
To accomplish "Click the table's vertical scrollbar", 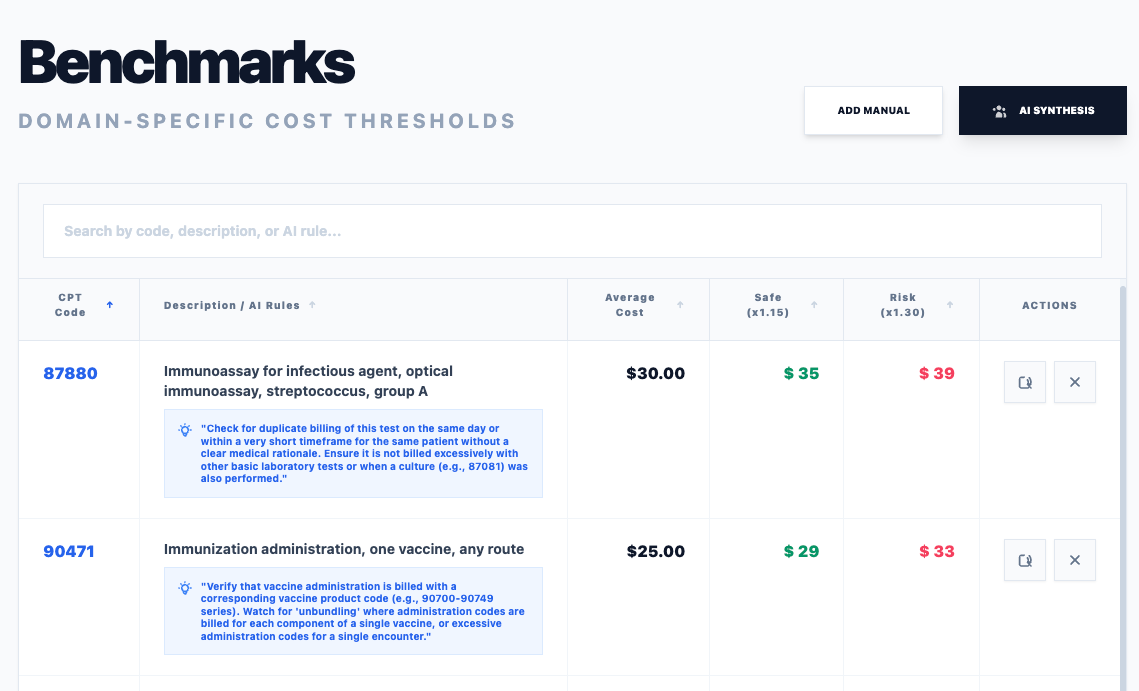I will (x=1122, y=480).
